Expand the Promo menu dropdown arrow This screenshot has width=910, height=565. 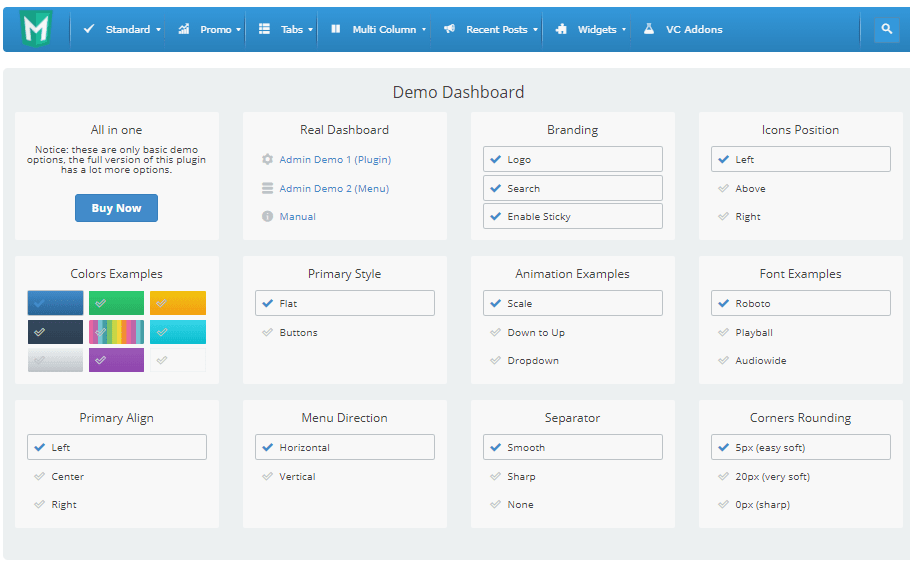coord(238,30)
